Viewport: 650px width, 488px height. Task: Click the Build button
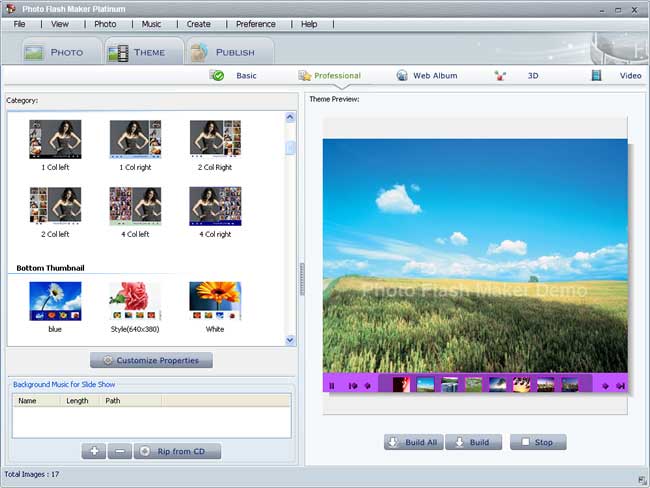click(x=473, y=442)
